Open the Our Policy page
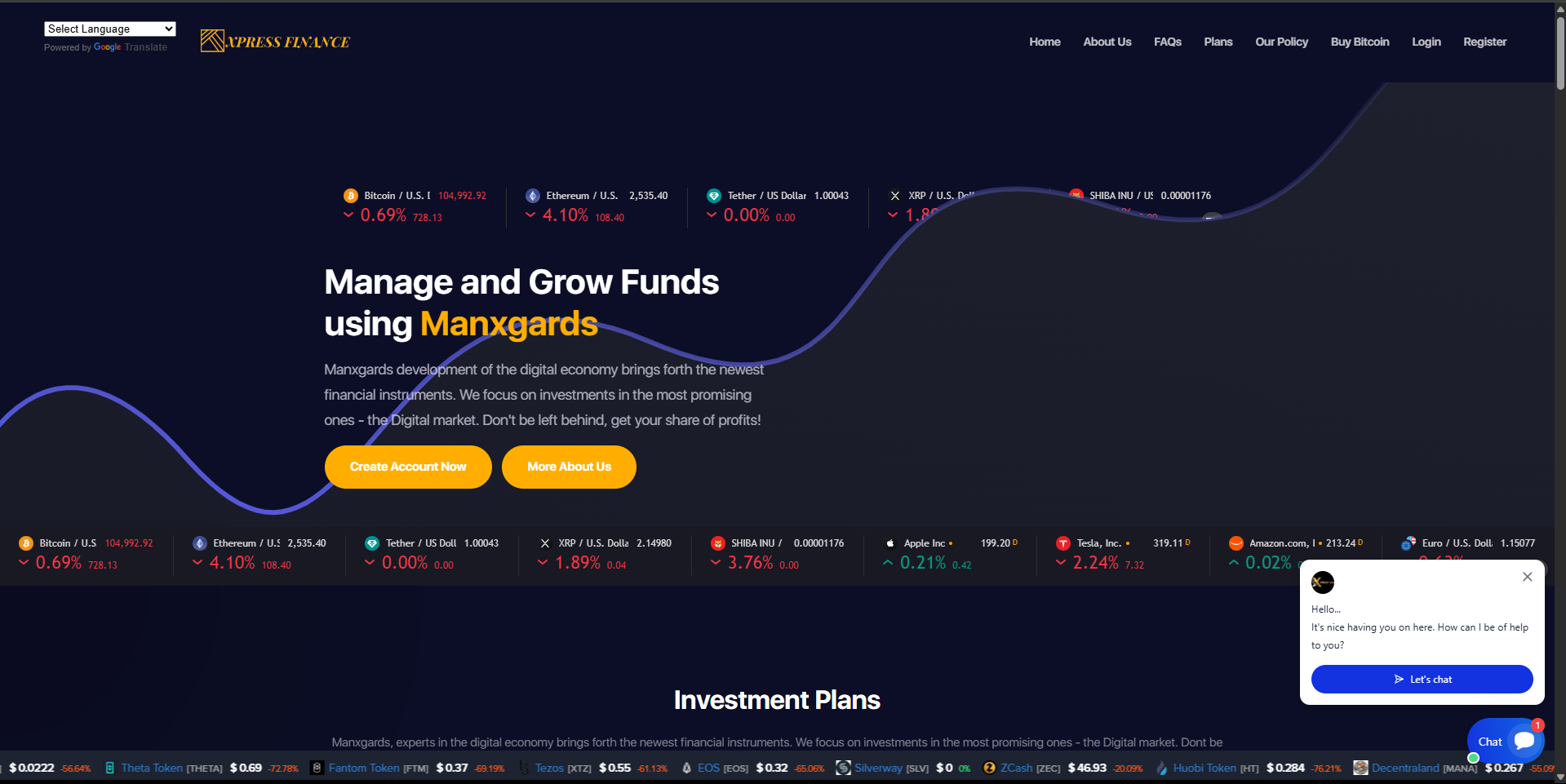The image size is (1566, 784). (x=1281, y=42)
